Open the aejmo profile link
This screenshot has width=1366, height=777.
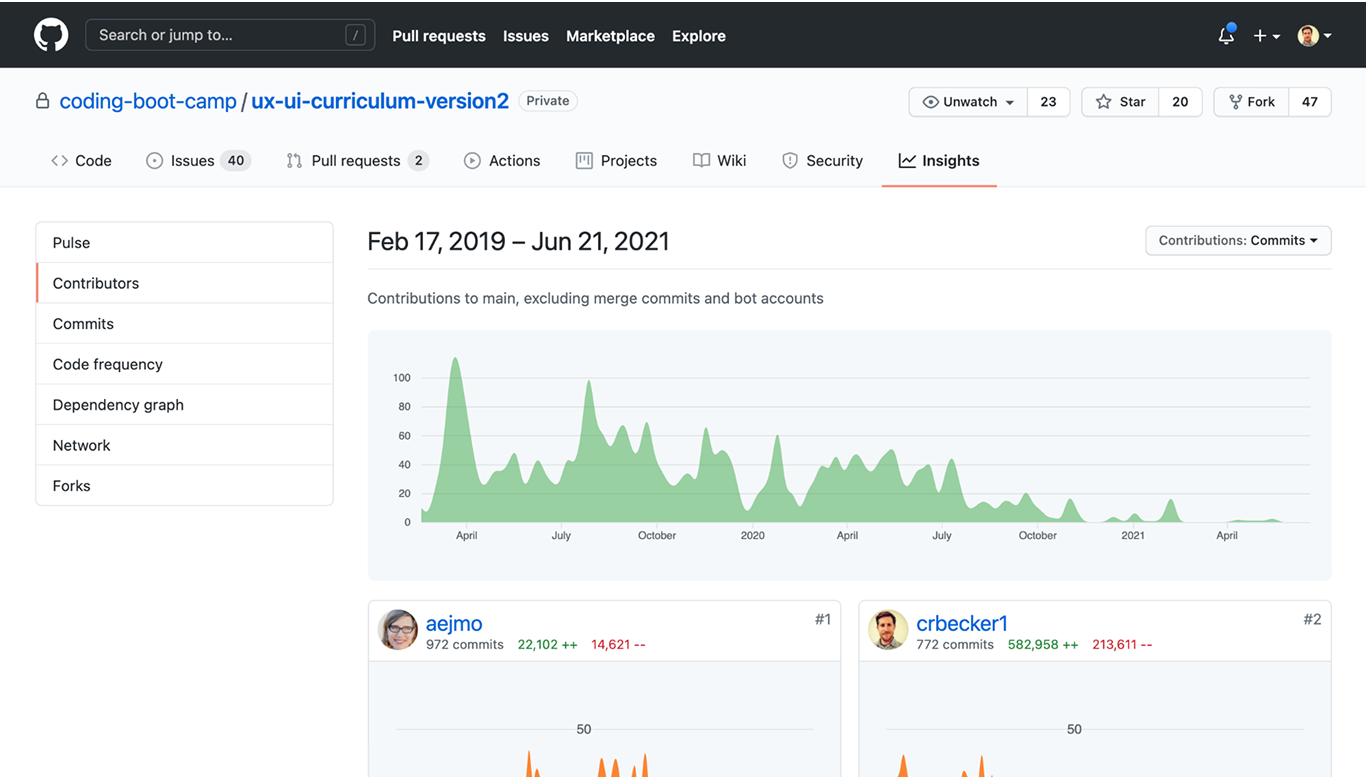(454, 623)
